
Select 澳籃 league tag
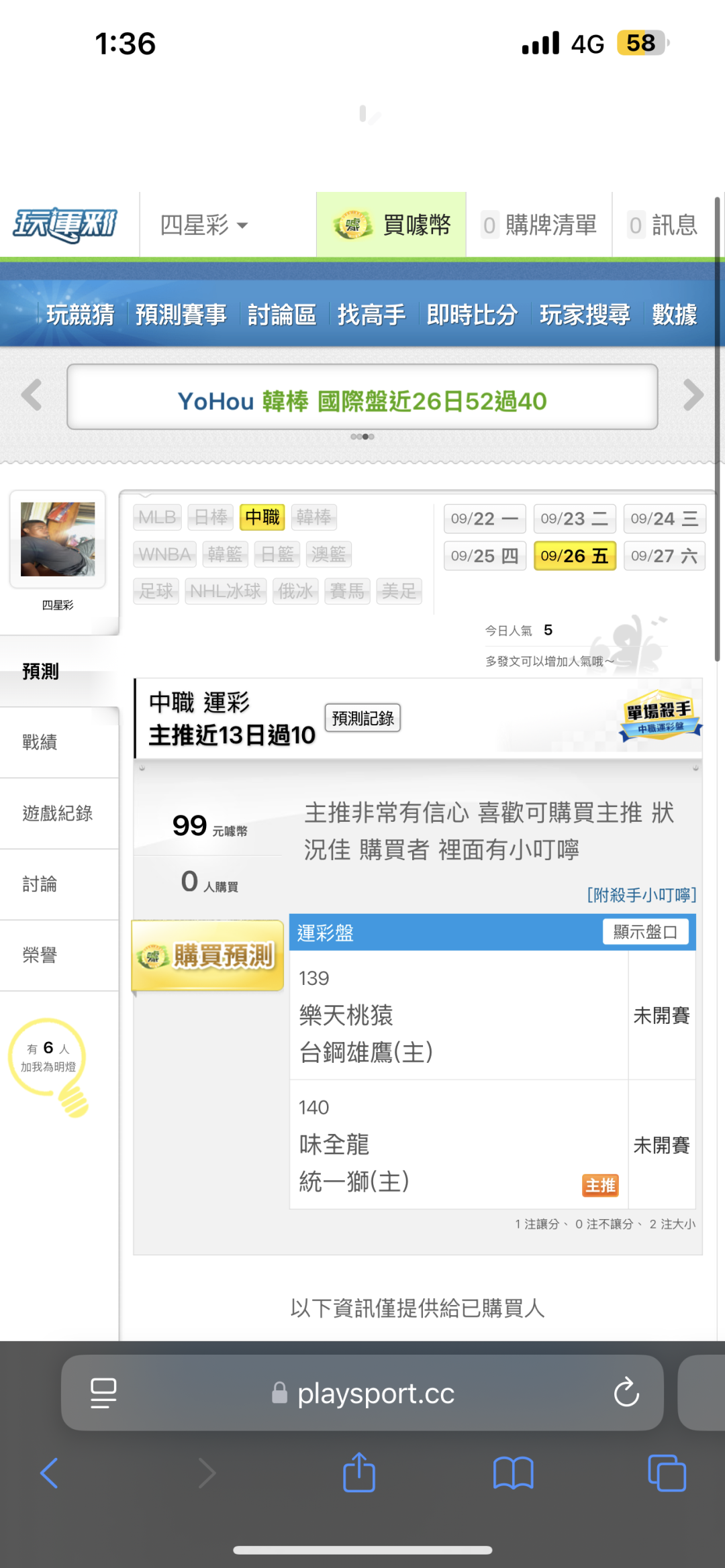coord(329,554)
